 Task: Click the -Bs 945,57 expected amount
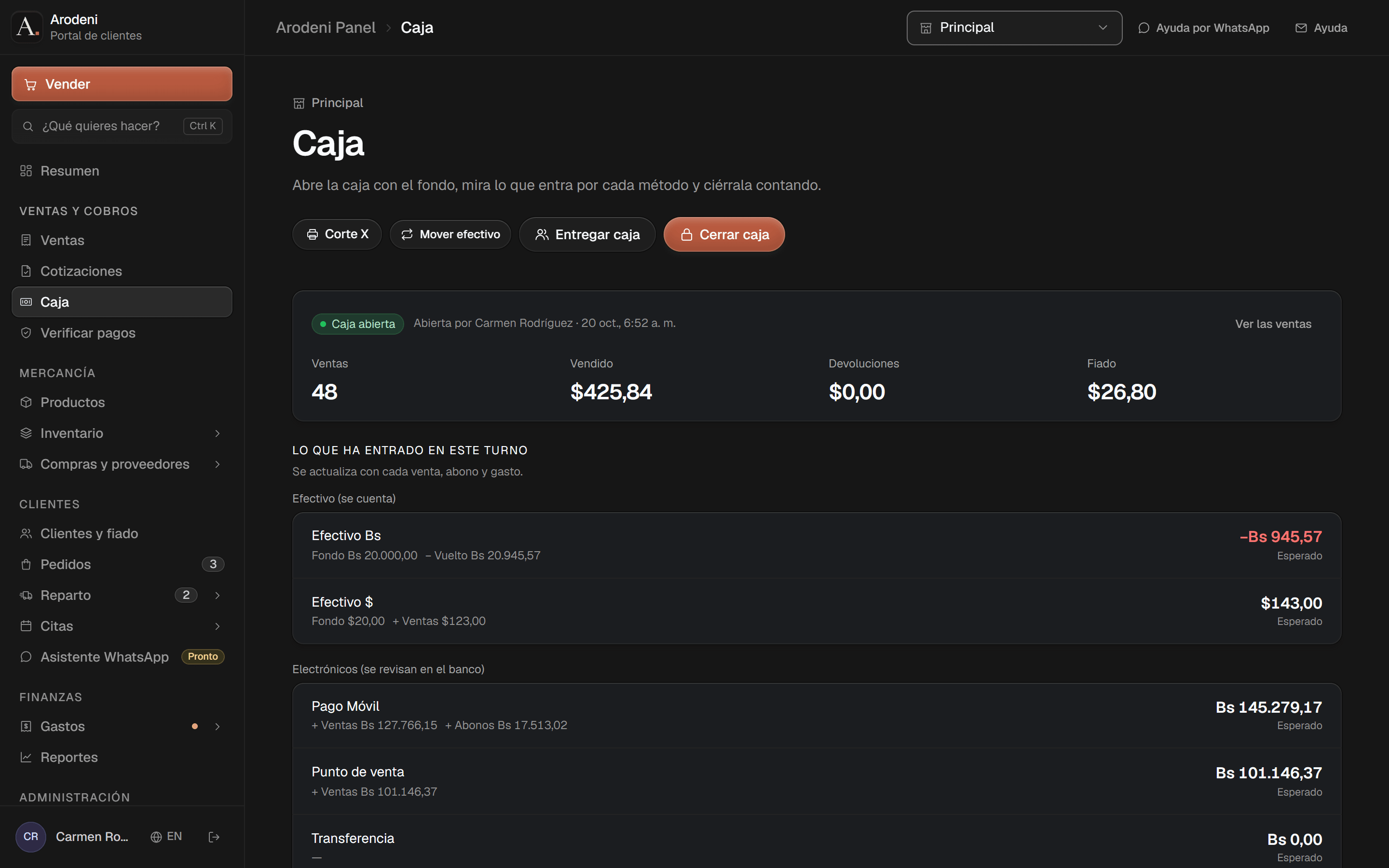point(1280,537)
